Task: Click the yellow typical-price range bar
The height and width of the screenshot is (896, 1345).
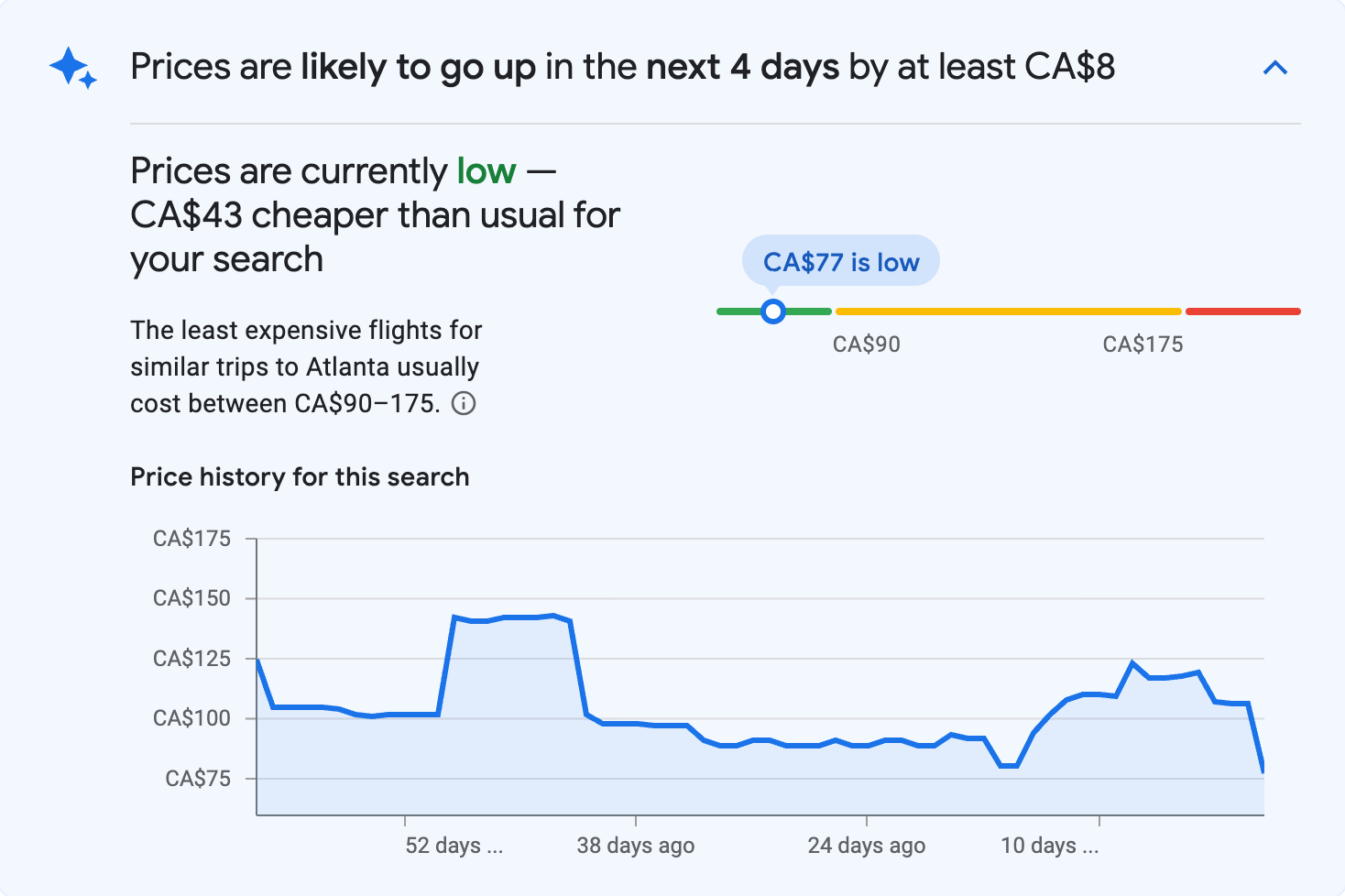Action: pos(1008,311)
